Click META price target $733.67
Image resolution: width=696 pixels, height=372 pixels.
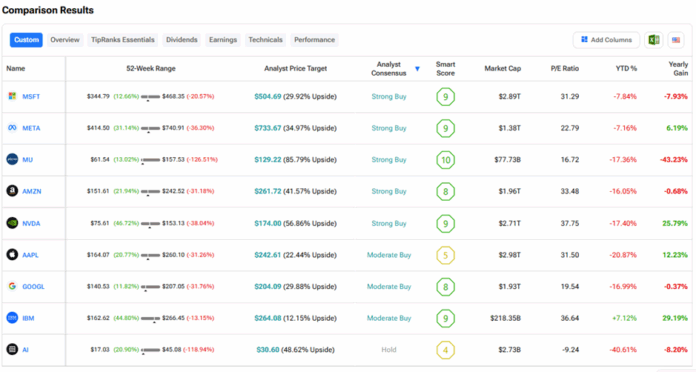268,128
